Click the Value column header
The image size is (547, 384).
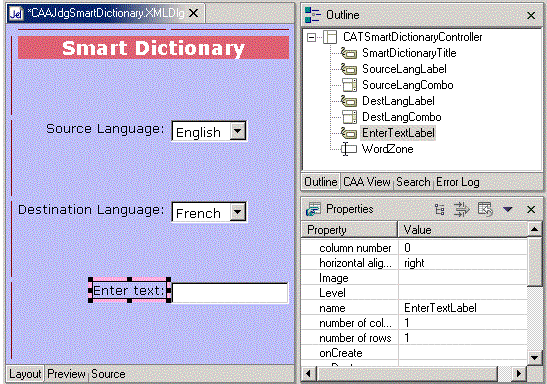(463, 230)
